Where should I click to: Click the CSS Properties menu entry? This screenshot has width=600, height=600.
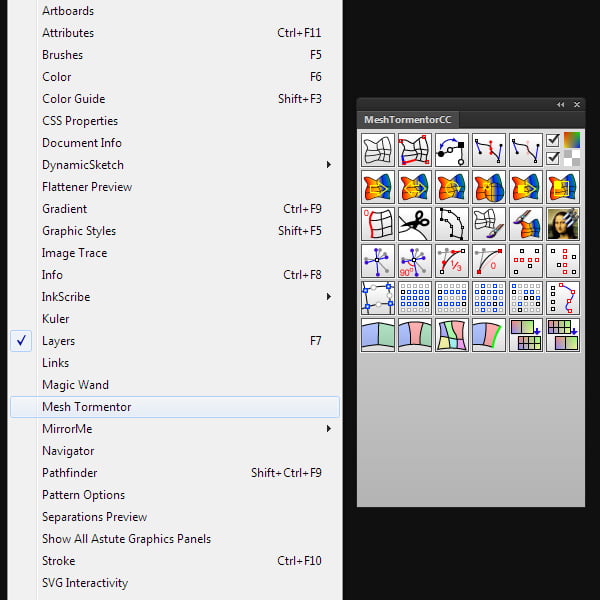point(175,121)
